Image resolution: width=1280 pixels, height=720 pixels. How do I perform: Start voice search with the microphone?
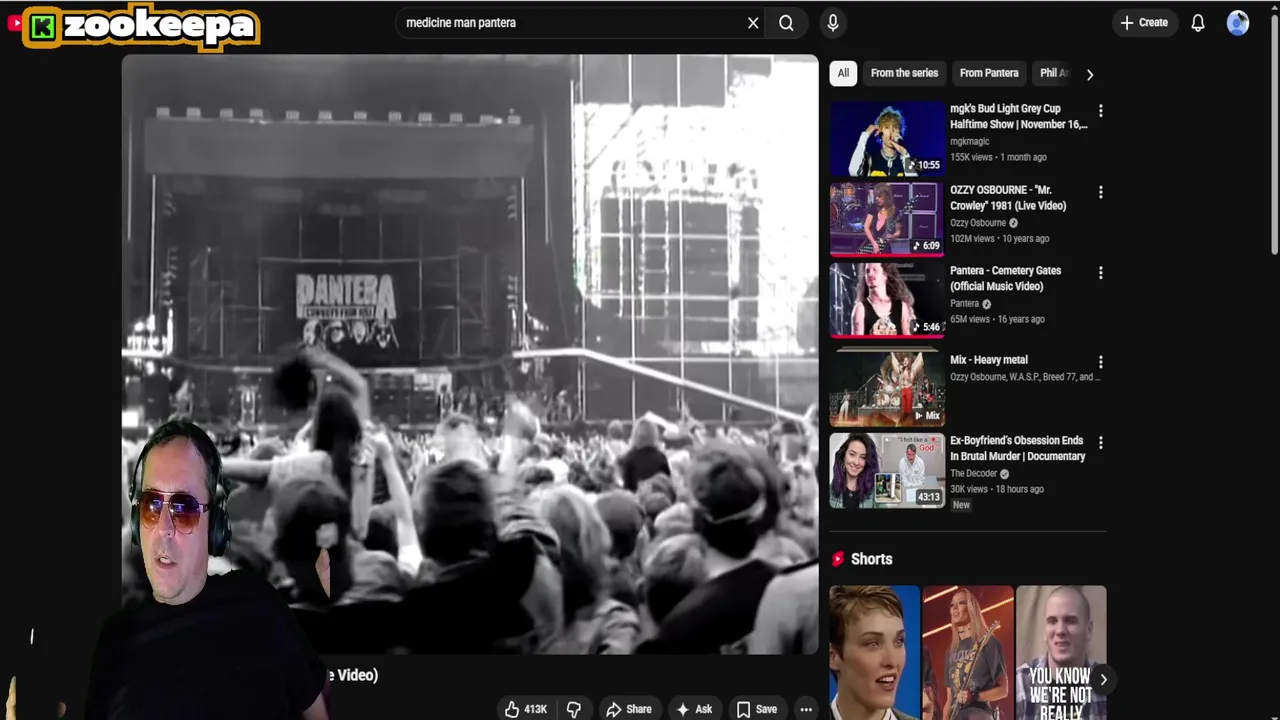(833, 23)
